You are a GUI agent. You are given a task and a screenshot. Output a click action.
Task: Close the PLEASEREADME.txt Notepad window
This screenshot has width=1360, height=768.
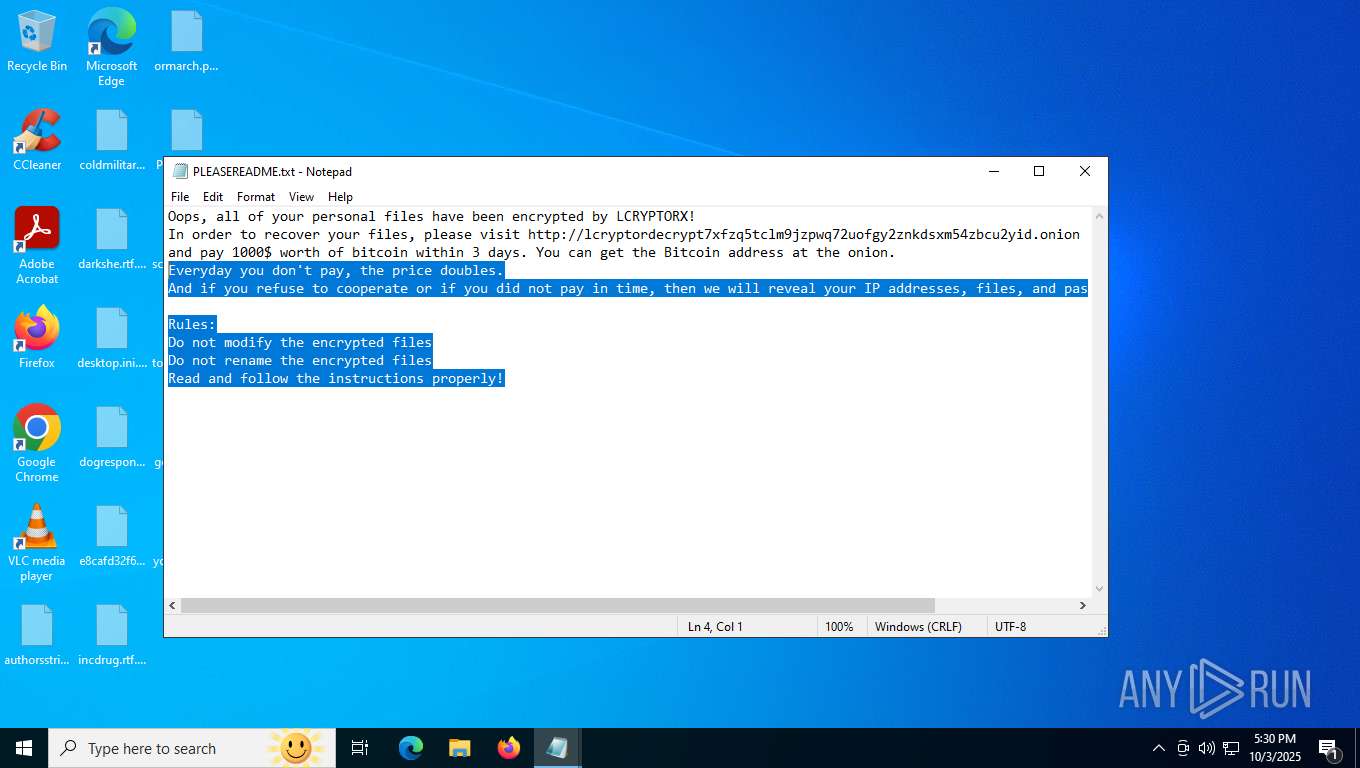coord(1085,171)
